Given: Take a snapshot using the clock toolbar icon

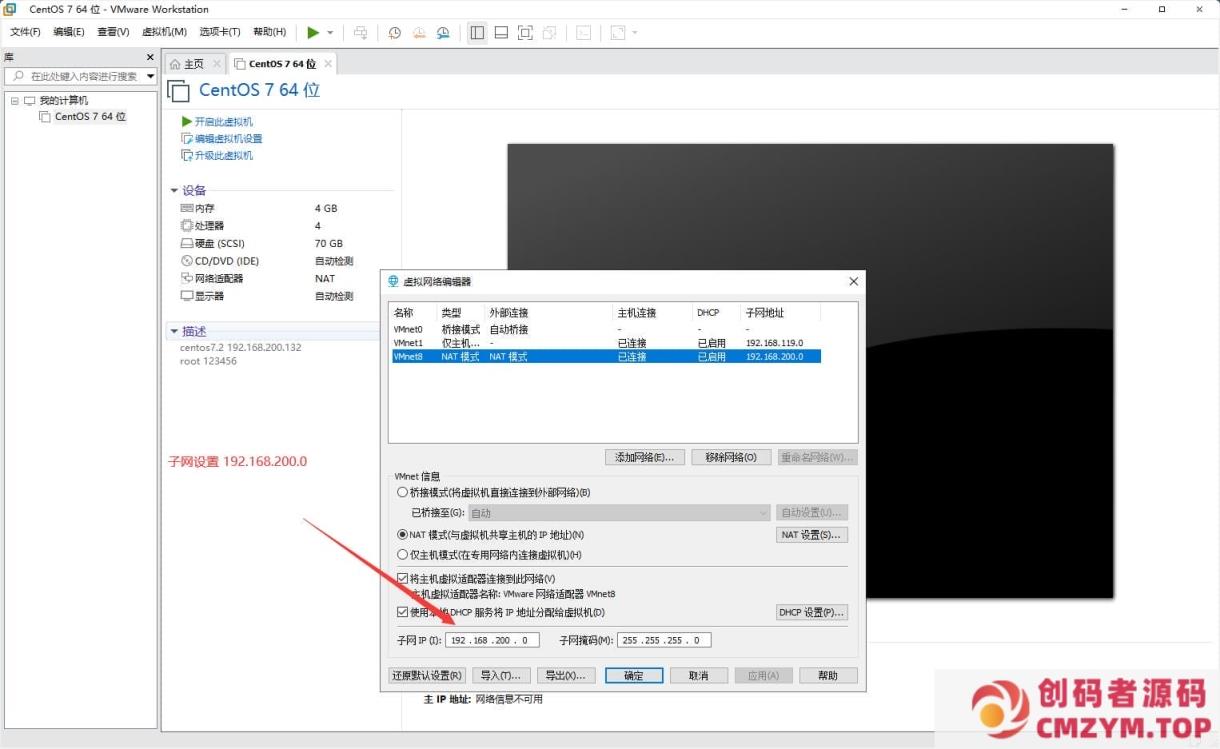Looking at the screenshot, I should (394, 32).
